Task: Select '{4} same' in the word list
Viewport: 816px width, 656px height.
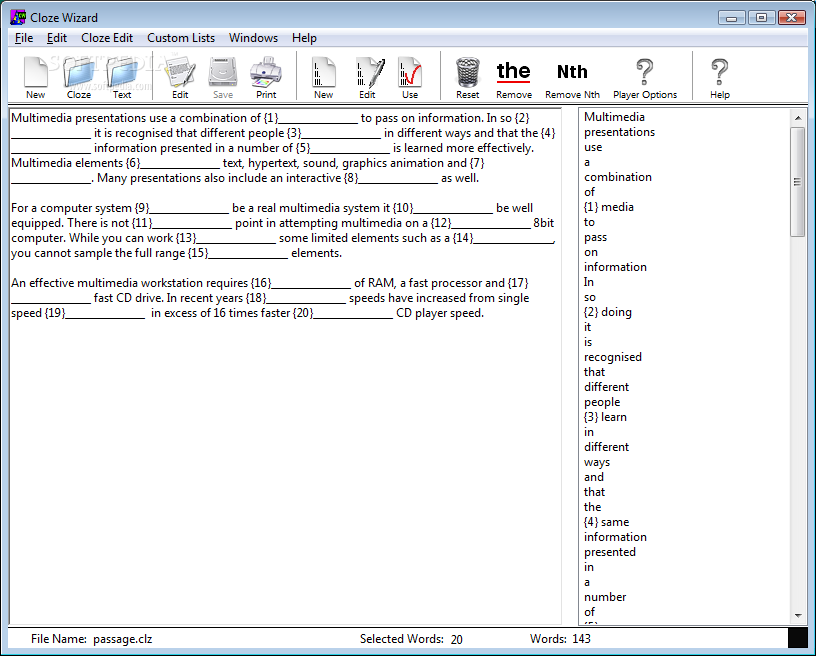Action: click(x=606, y=522)
